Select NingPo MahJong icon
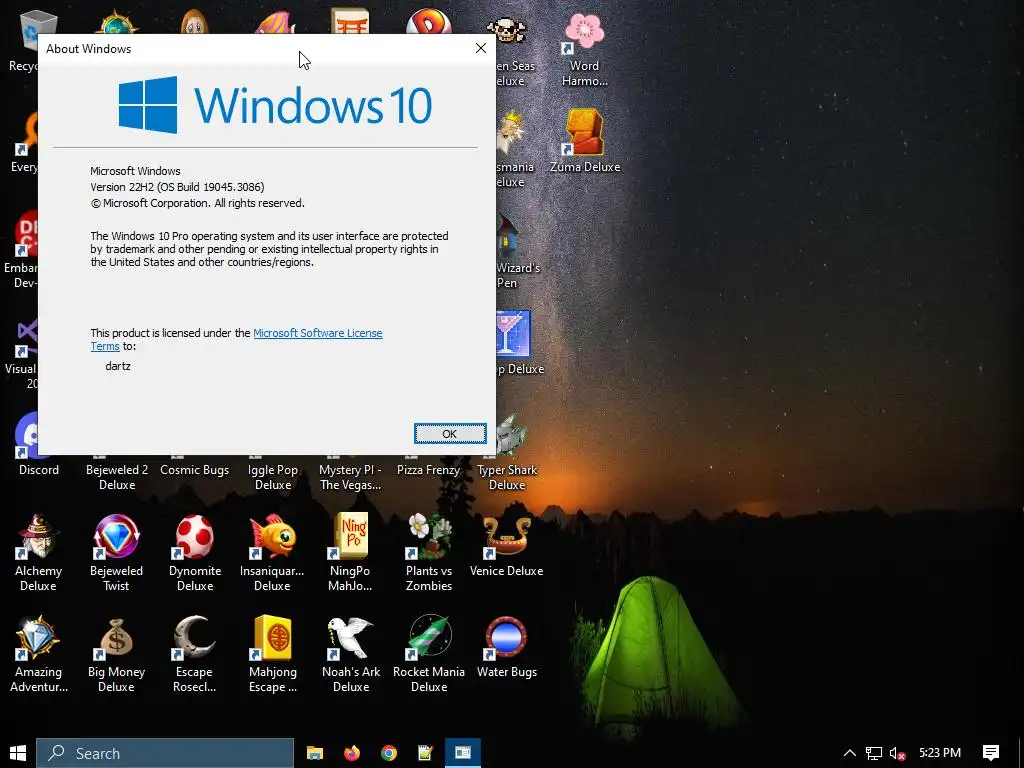This screenshot has height=768, width=1024. point(350,552)
